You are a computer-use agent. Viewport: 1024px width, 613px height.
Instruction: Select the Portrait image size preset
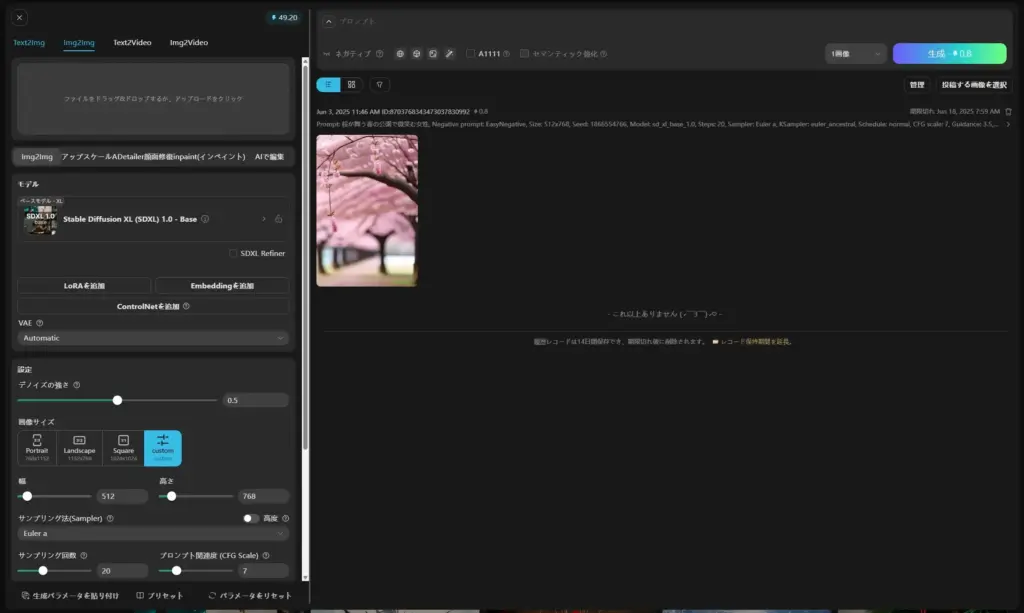(x=37, y=448)
